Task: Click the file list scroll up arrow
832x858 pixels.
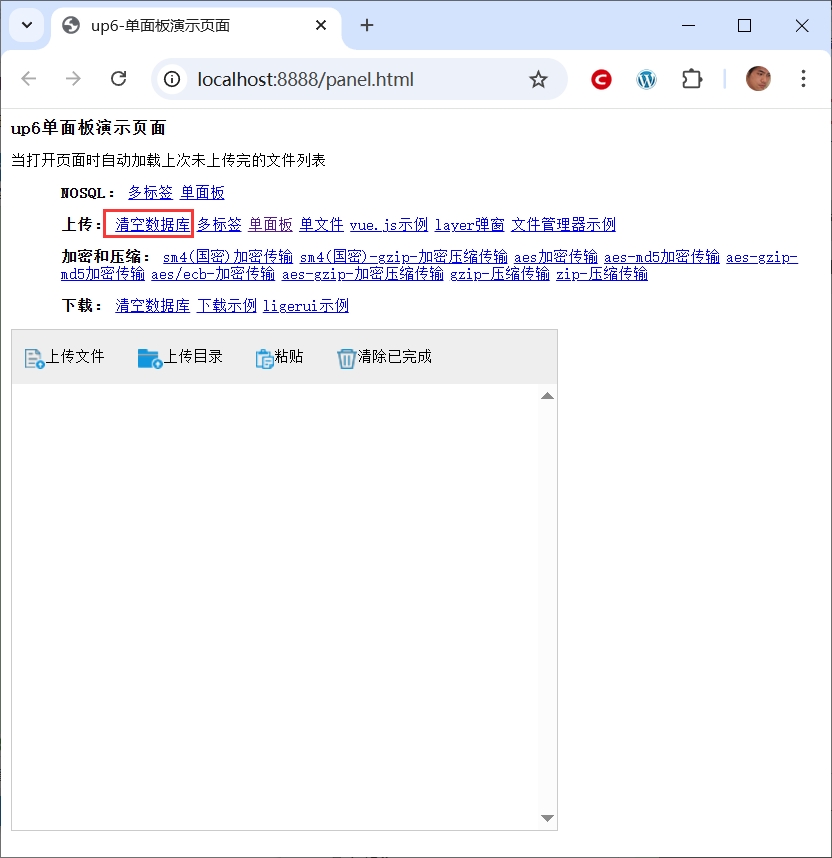Action: (x=547, y=397)
